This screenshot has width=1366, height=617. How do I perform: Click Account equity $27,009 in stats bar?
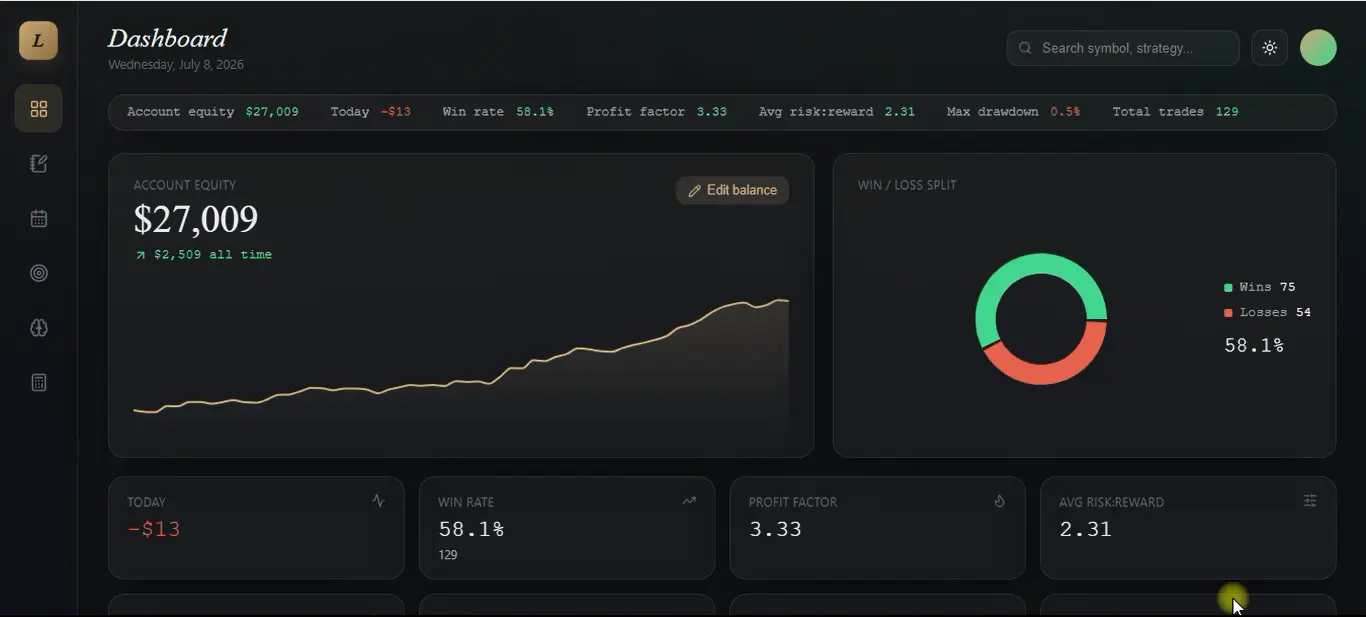coord(213,112)
